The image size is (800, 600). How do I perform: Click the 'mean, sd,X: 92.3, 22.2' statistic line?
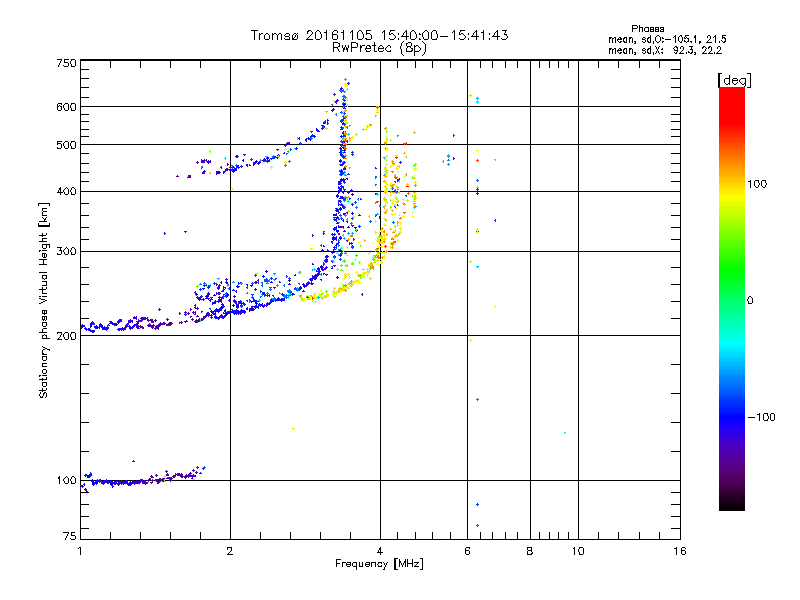665,50
